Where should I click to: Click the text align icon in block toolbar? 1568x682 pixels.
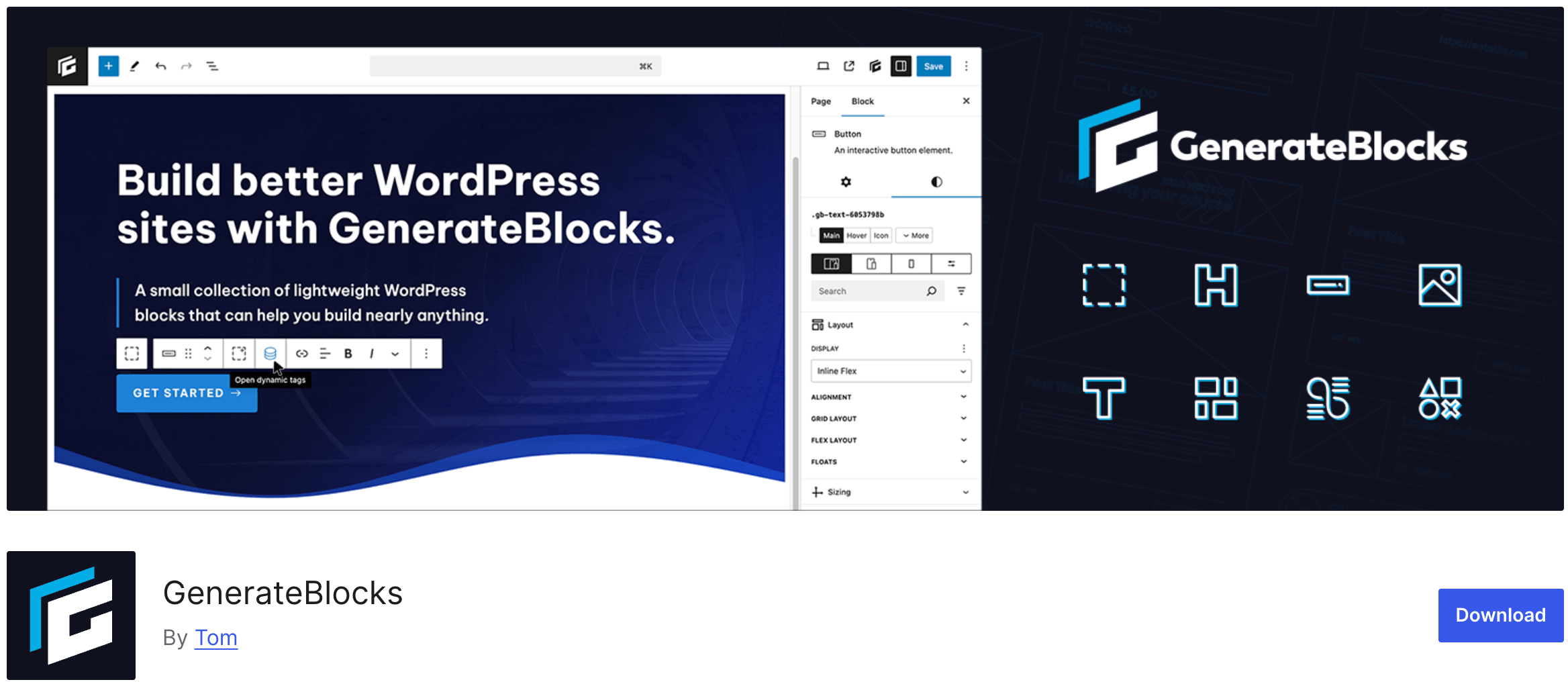coord(325,354)
